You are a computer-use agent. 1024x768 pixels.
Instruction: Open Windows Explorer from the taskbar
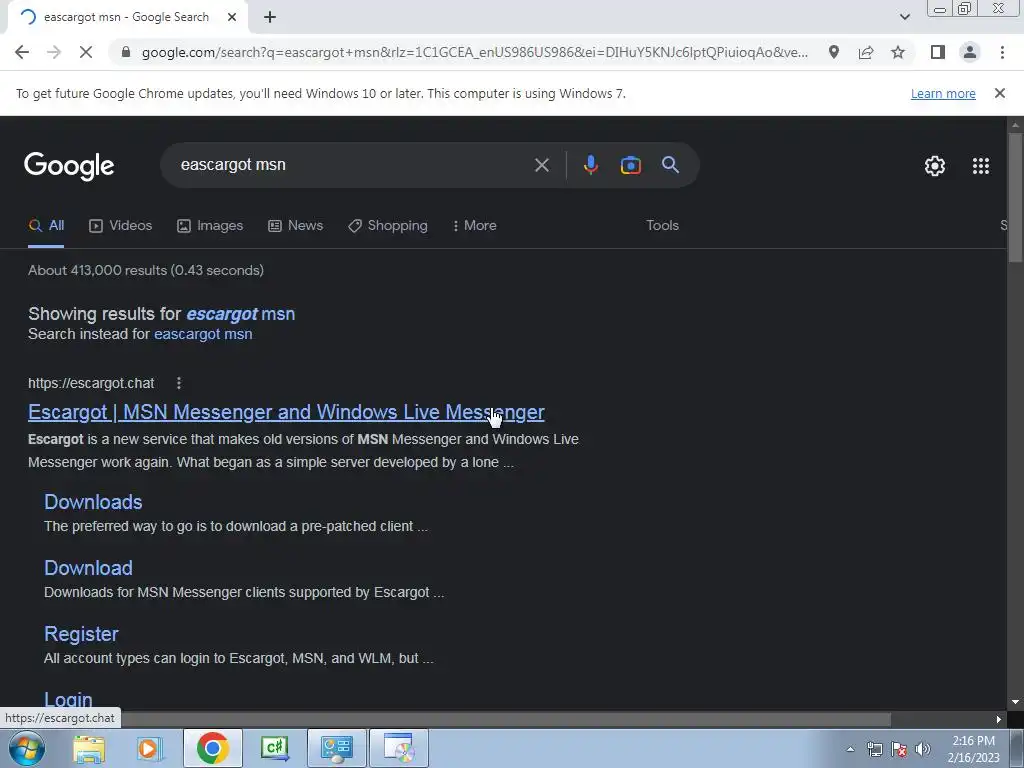pos(89,748)
